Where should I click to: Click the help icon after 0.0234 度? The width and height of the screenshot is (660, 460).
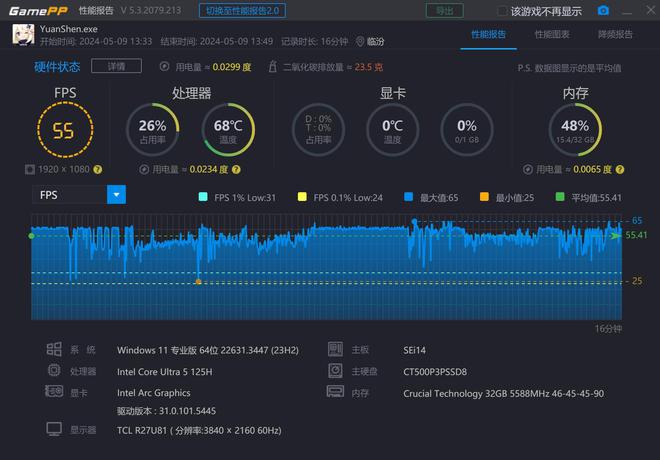(236, 169)
